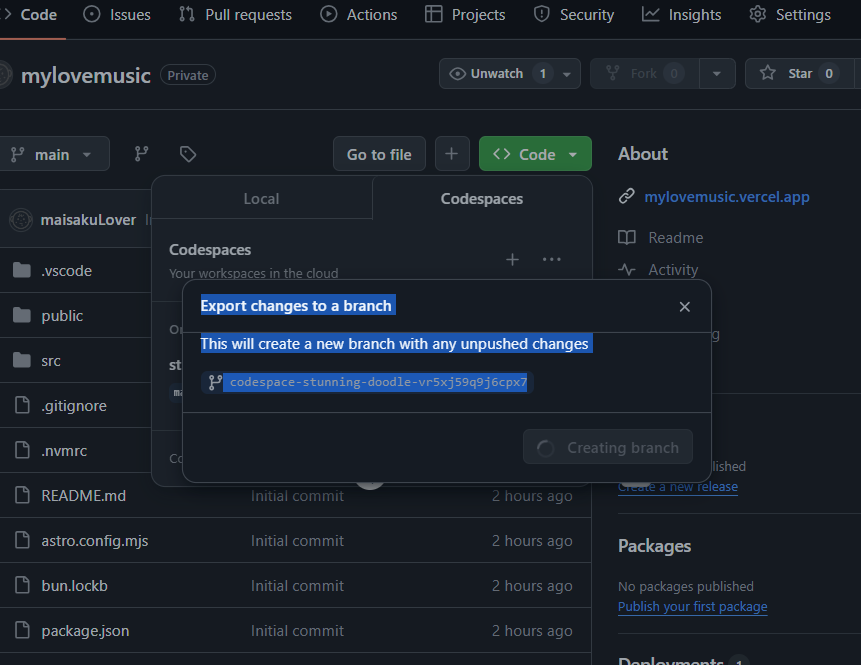Click the Fork button
This screenshot has height=665, width=861.
[x=645, y=74]
